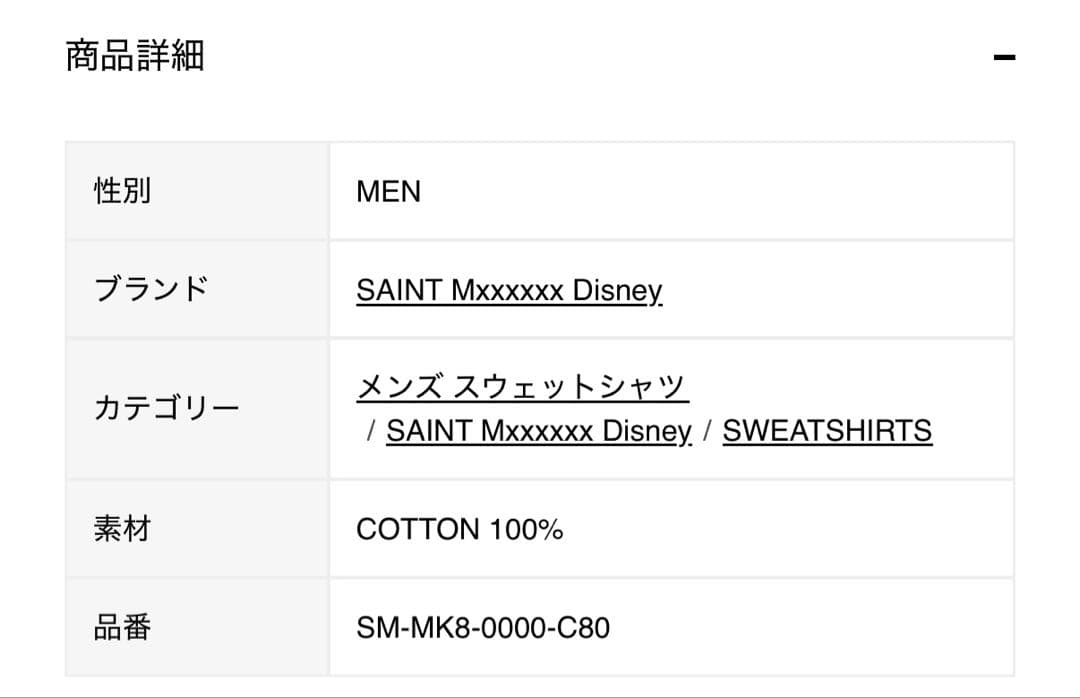Open SAINT Mxxxxxx Disney in the category breadcrumb
Image resolution: width=1080 pixels, height=698 pixels.
point(538,430)
